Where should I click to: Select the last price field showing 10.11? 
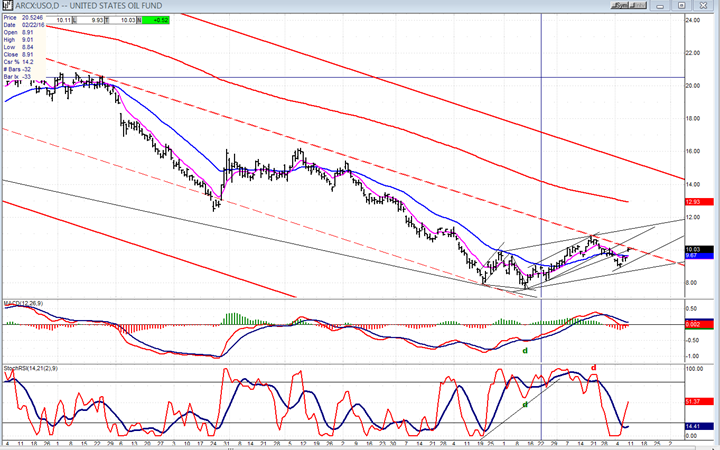pyautogui.click(x=60, y=18)
